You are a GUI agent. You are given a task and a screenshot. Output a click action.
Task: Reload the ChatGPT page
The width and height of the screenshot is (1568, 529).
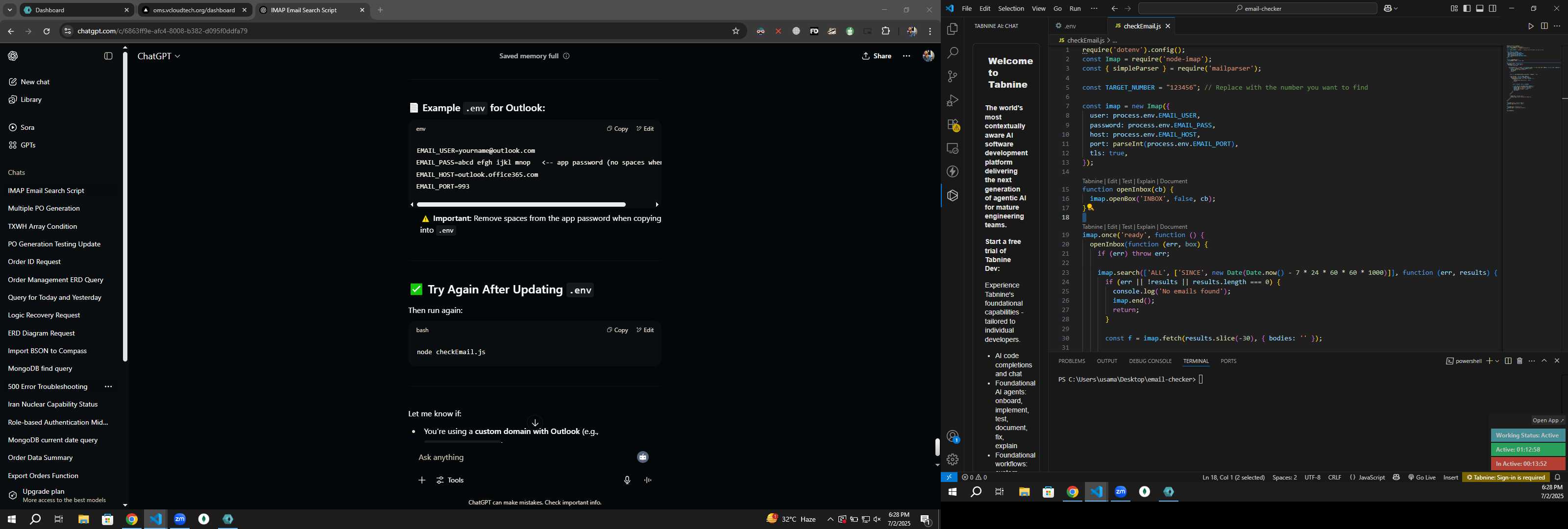pyautogui.click(x=47, y=32)
